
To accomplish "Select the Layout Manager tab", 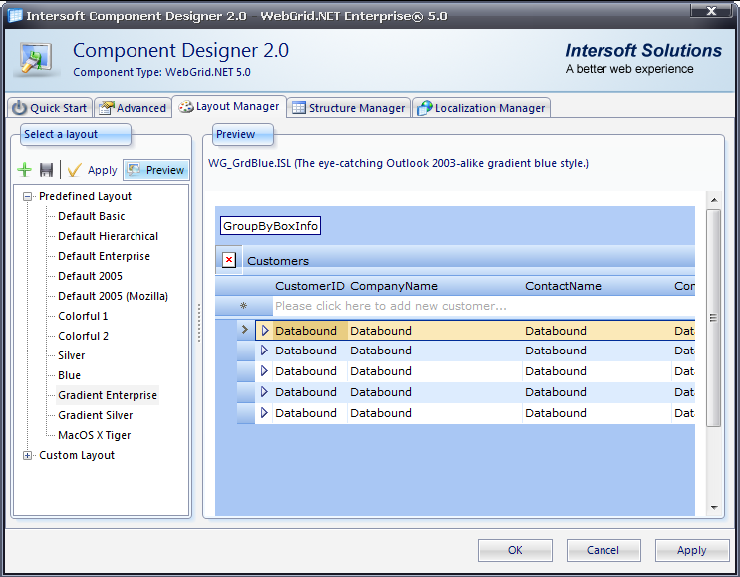I will [229, 106].
